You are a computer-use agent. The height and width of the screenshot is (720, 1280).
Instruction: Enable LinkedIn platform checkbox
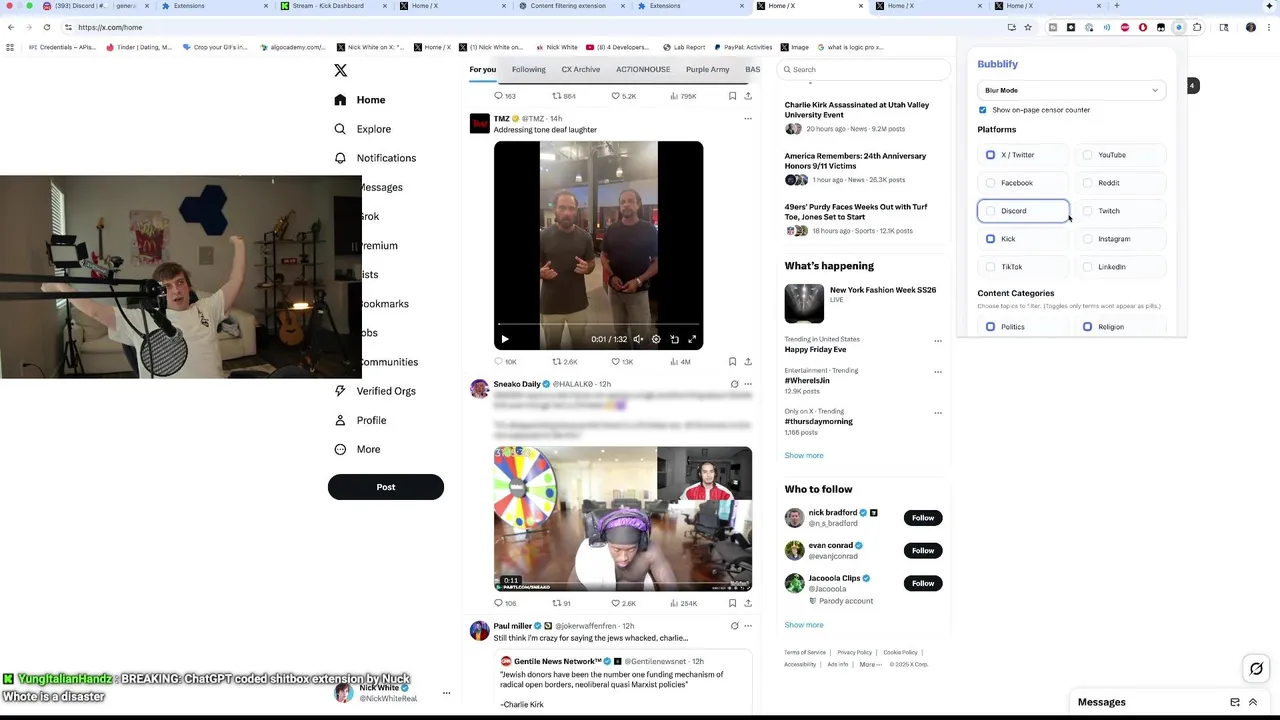tap(1088, 267)
